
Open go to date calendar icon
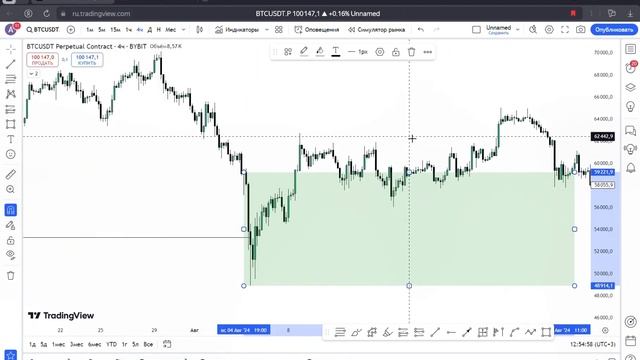coord(167,344)
